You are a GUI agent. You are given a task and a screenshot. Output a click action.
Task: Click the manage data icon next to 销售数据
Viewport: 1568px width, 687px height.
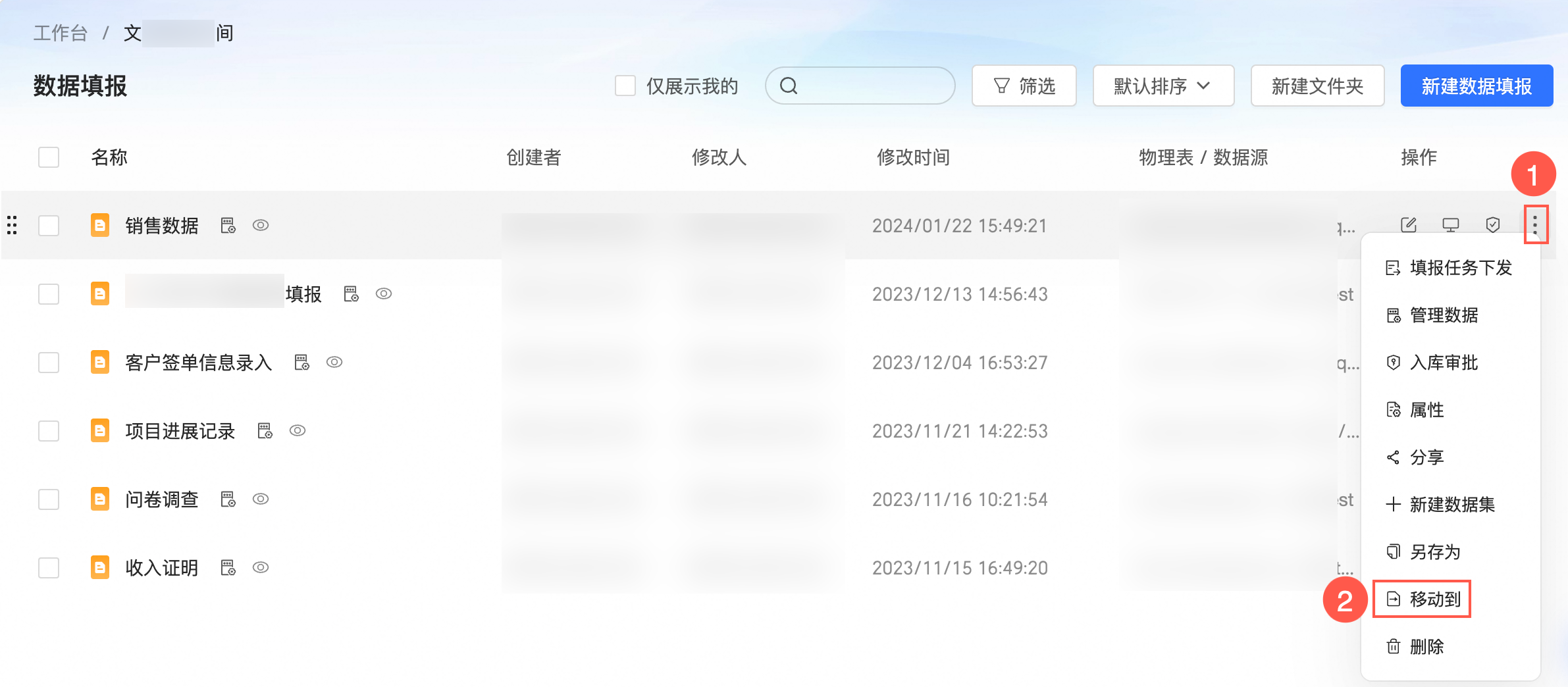pyautogui.click(x=228, y=226)
